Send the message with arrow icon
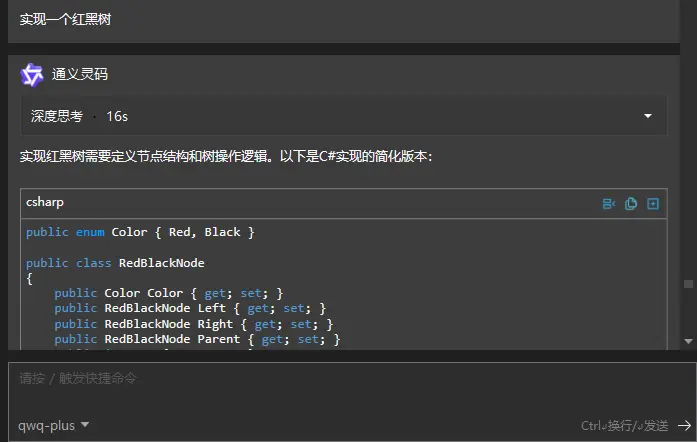Image resolution: width=697 pixels, height=442 pixels. (684, 425)
